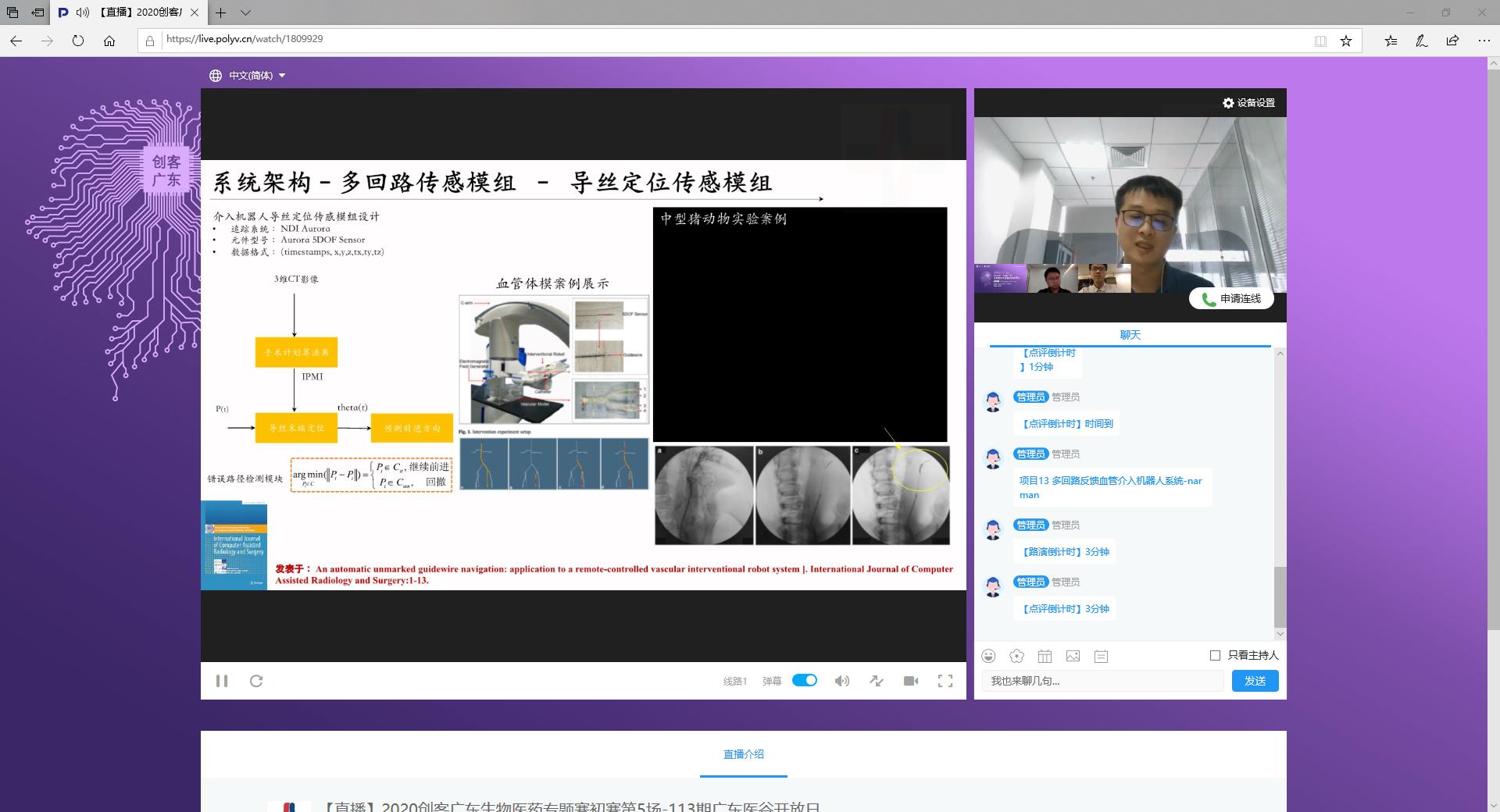This screenshot has height=812, width=1500.
Task: Toggle the 弹幕 danmaku switch off
Action: 804,680
